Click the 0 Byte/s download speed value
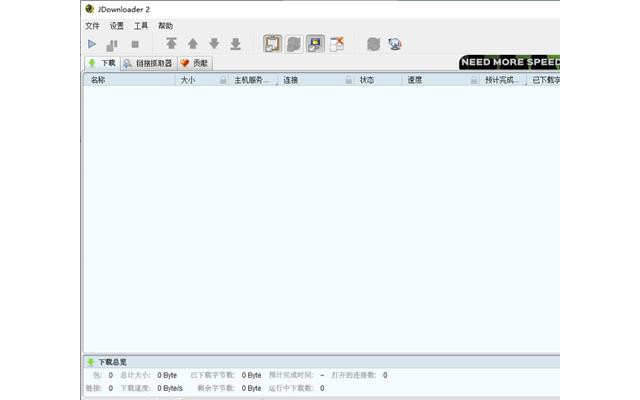640x400 pixels. click(170, 388)
